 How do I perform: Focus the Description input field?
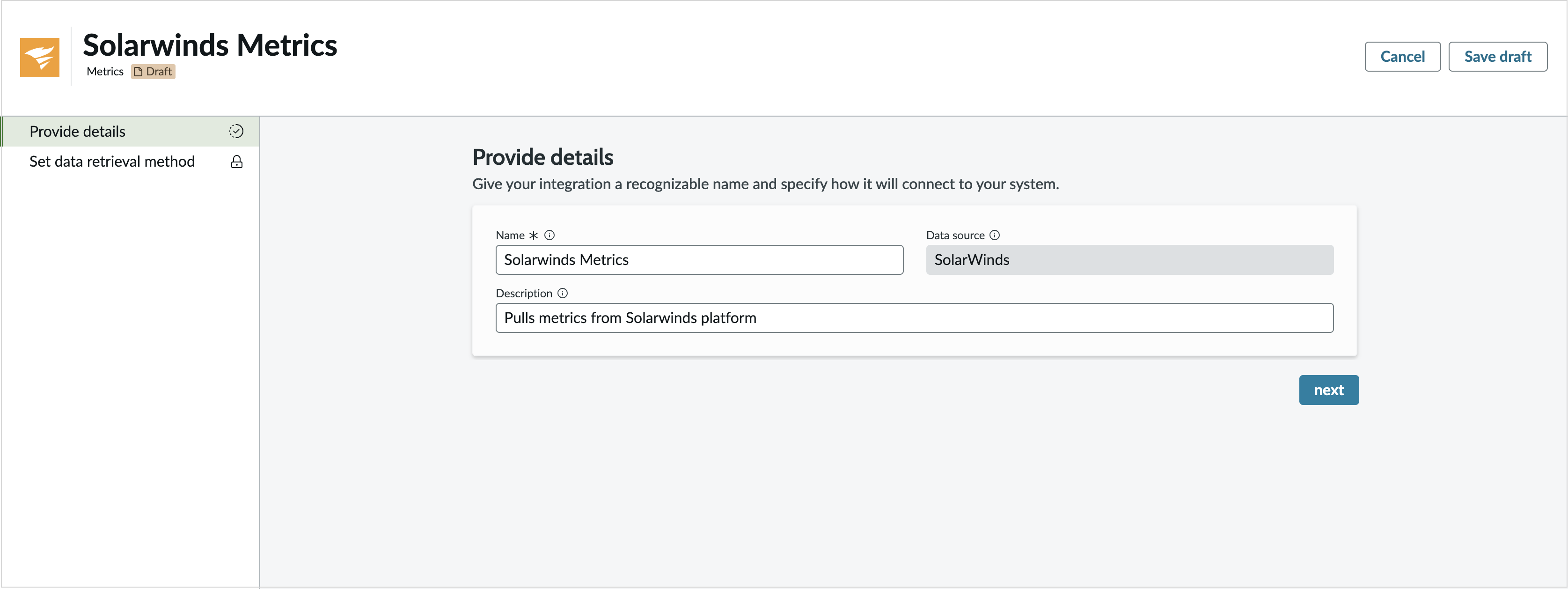click(x=914, y=318)
